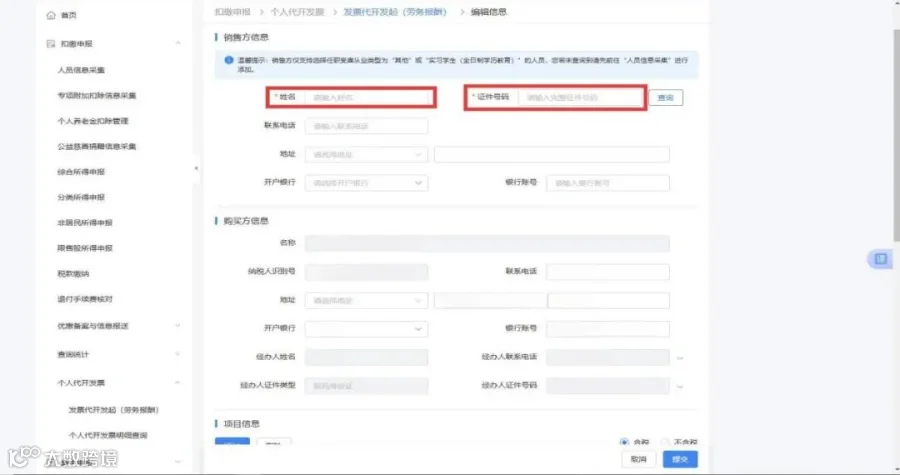This screenshot has height=475, width=900.
Task: Click the seller 证件号码 input field
Action: pyautogui.click(x=580, y=98)
